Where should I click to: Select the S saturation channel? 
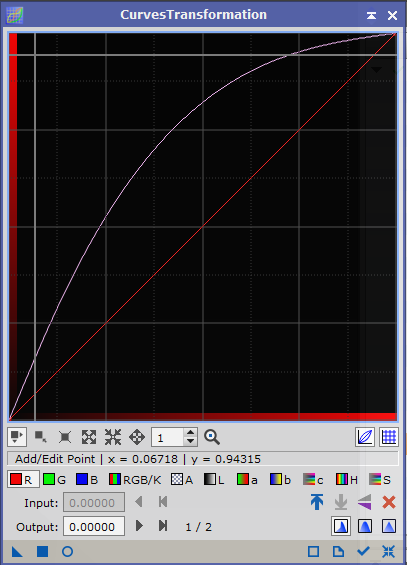pos(380,480)
